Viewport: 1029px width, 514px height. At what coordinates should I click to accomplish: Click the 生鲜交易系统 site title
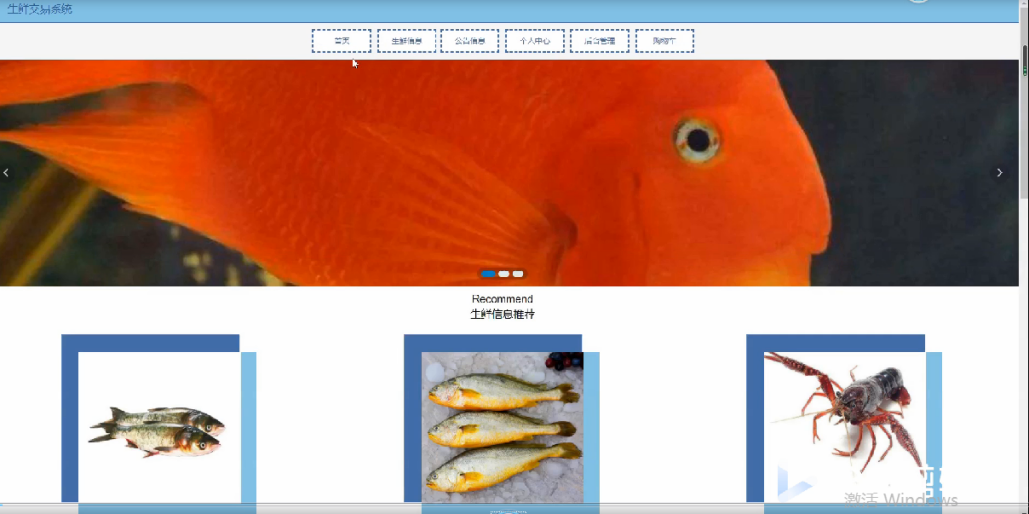[x=40, y=9]
